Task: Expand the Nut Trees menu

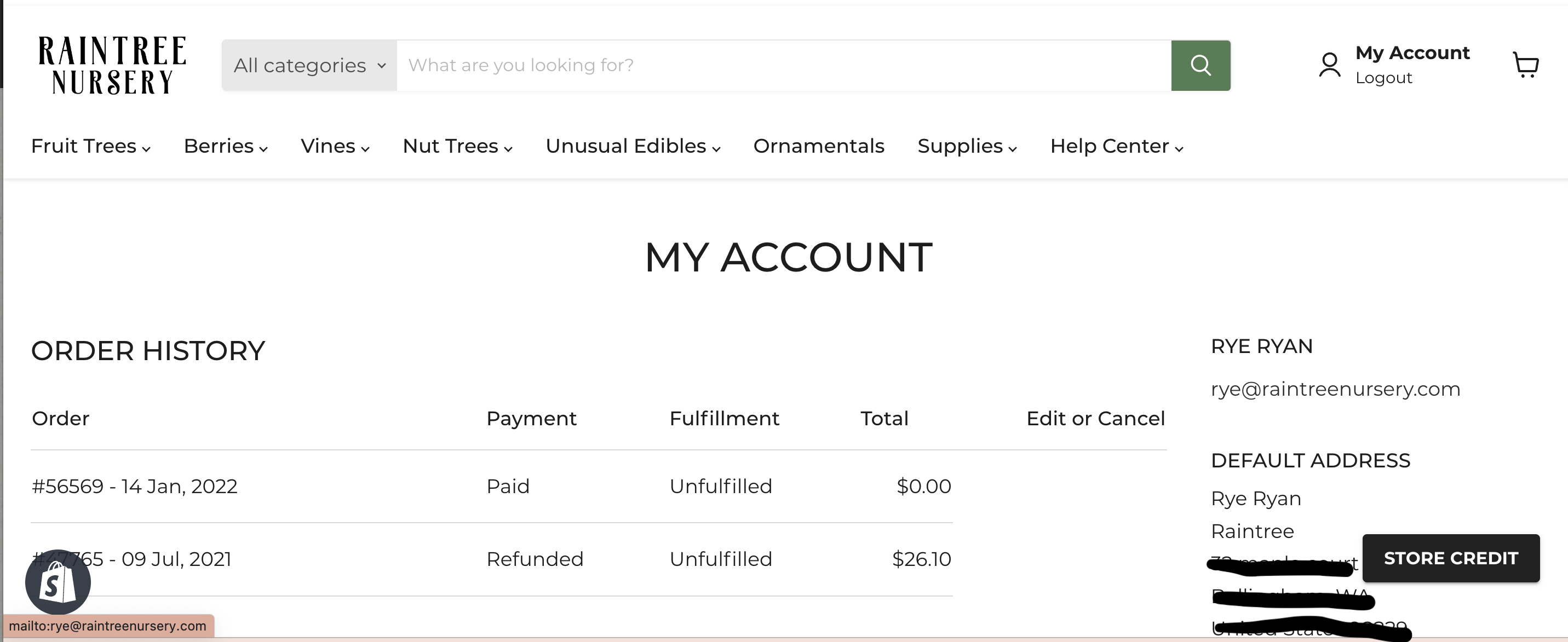Action: point(458,146)
